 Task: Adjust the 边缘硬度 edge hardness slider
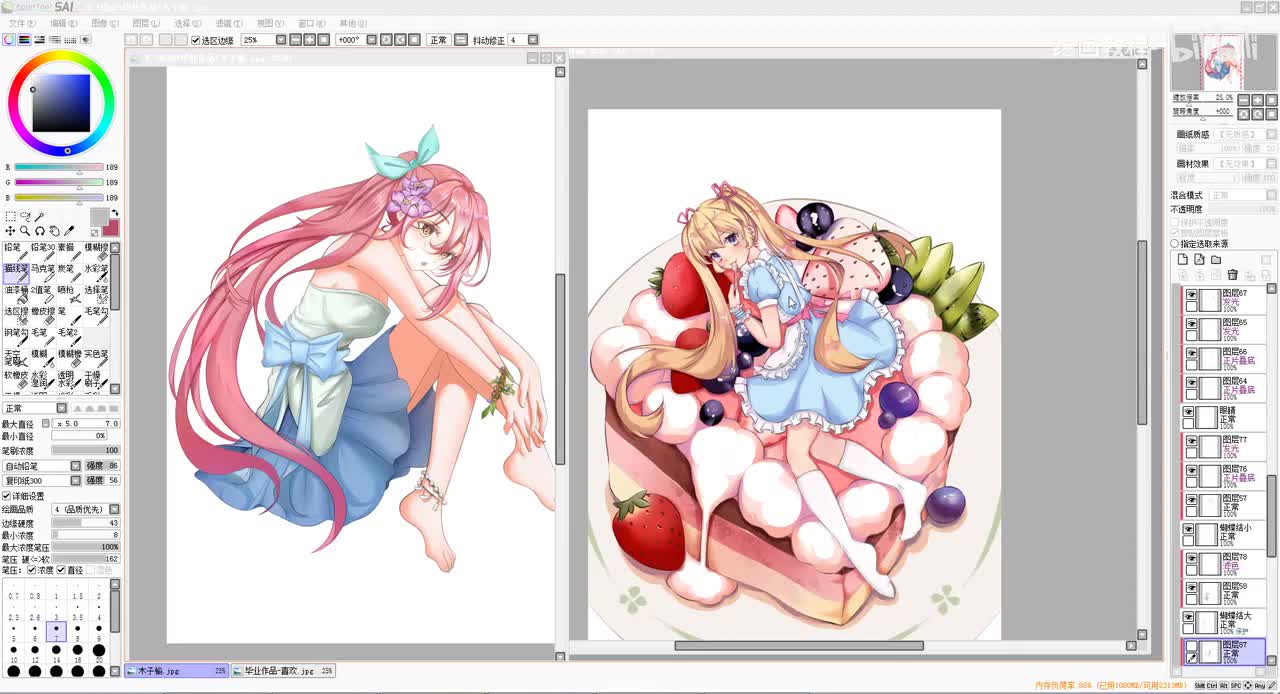86,523
